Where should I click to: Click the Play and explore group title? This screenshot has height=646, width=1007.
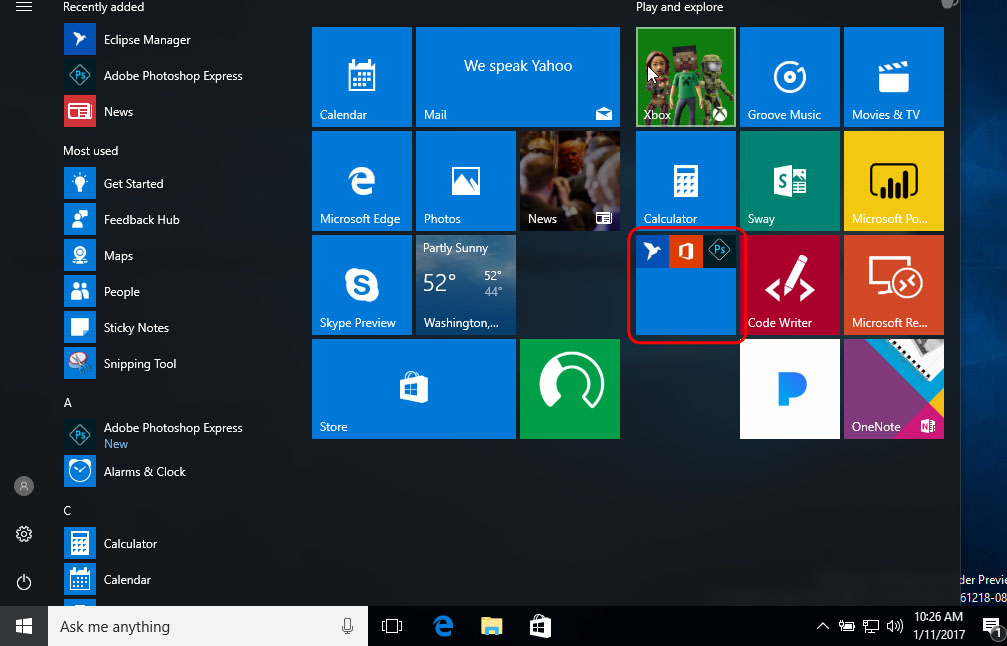[x=679, y=7]
